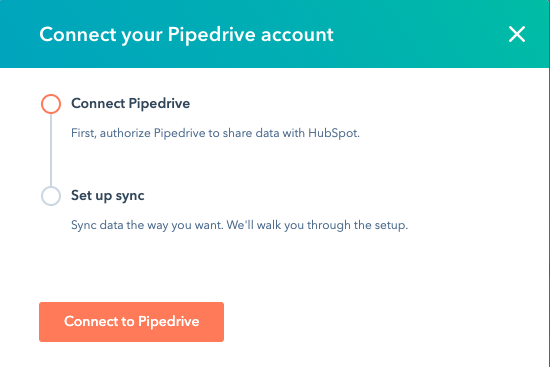The width and height of the screenshot is (550, 367).
Task: Select the Set up sync step heading
Action: 108,196
